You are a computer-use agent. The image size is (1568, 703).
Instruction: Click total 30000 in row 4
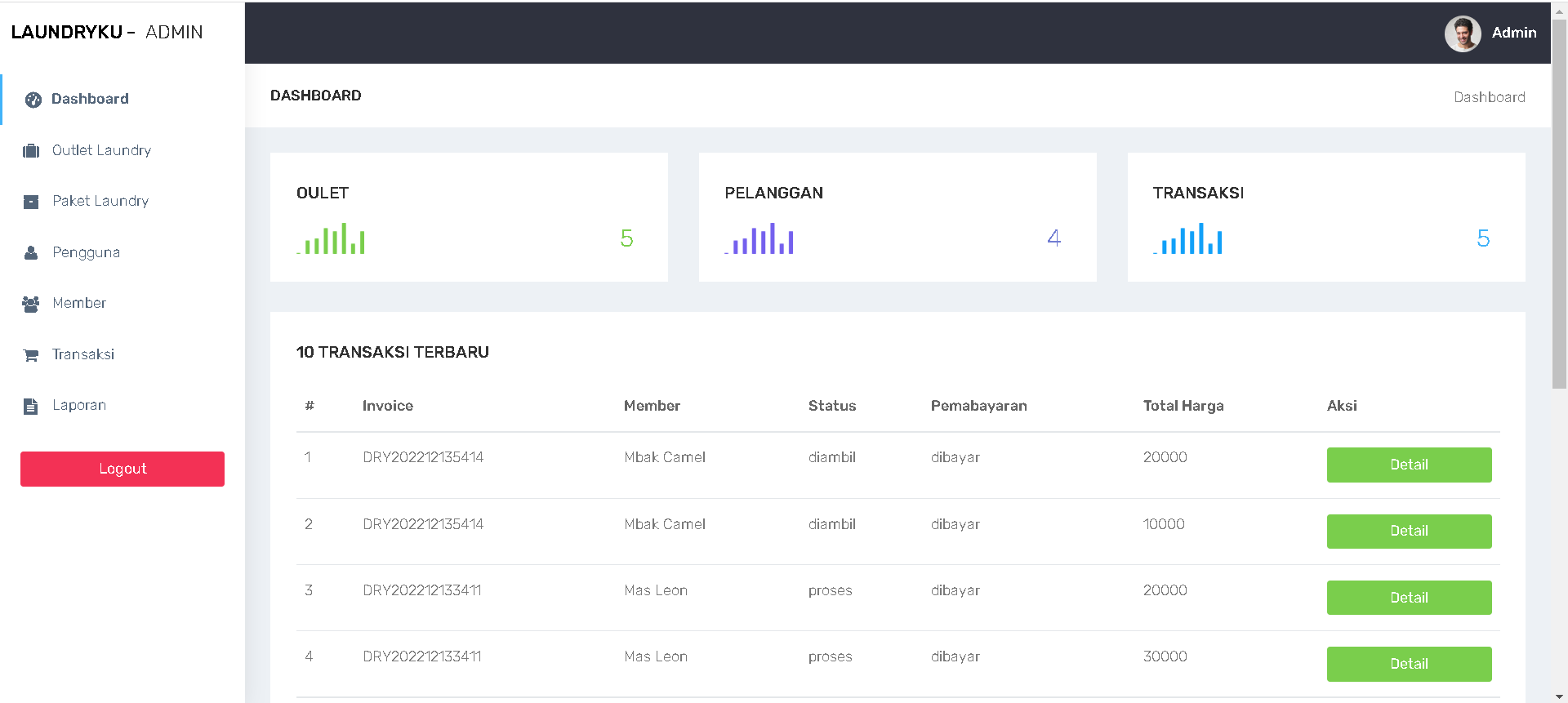tap(1165, 656)
